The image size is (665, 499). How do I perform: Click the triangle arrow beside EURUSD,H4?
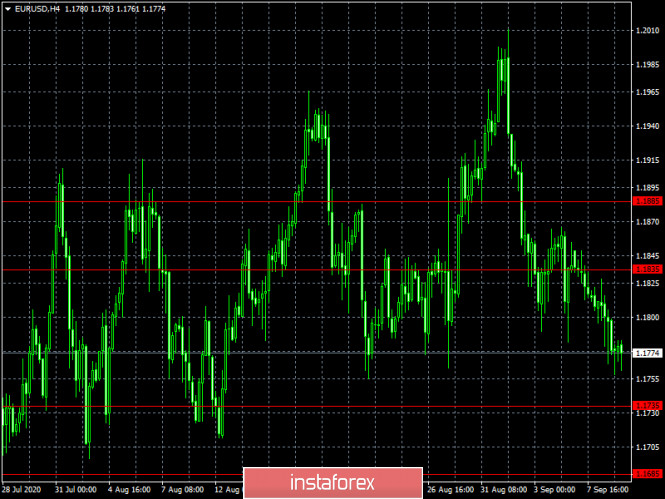[x=7, y=8]
